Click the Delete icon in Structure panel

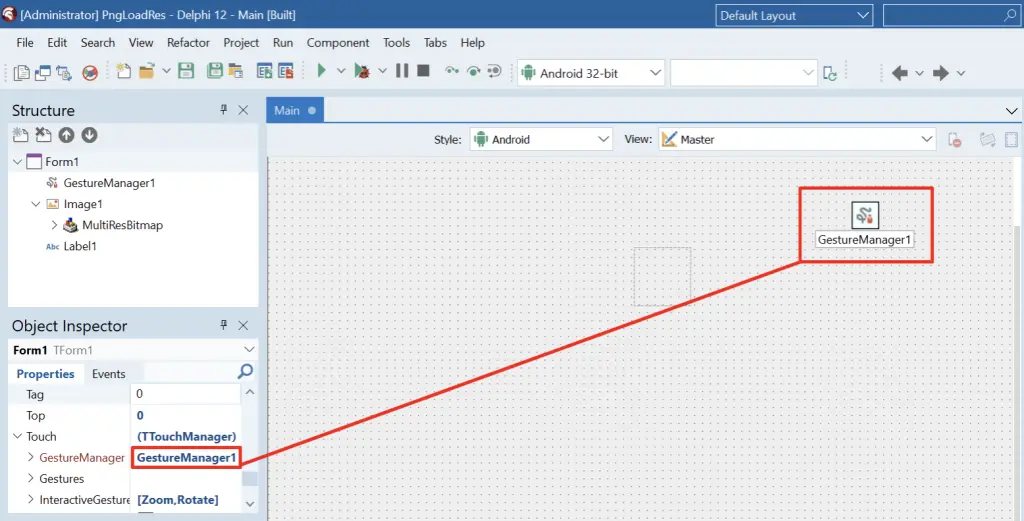pos(43,135)
